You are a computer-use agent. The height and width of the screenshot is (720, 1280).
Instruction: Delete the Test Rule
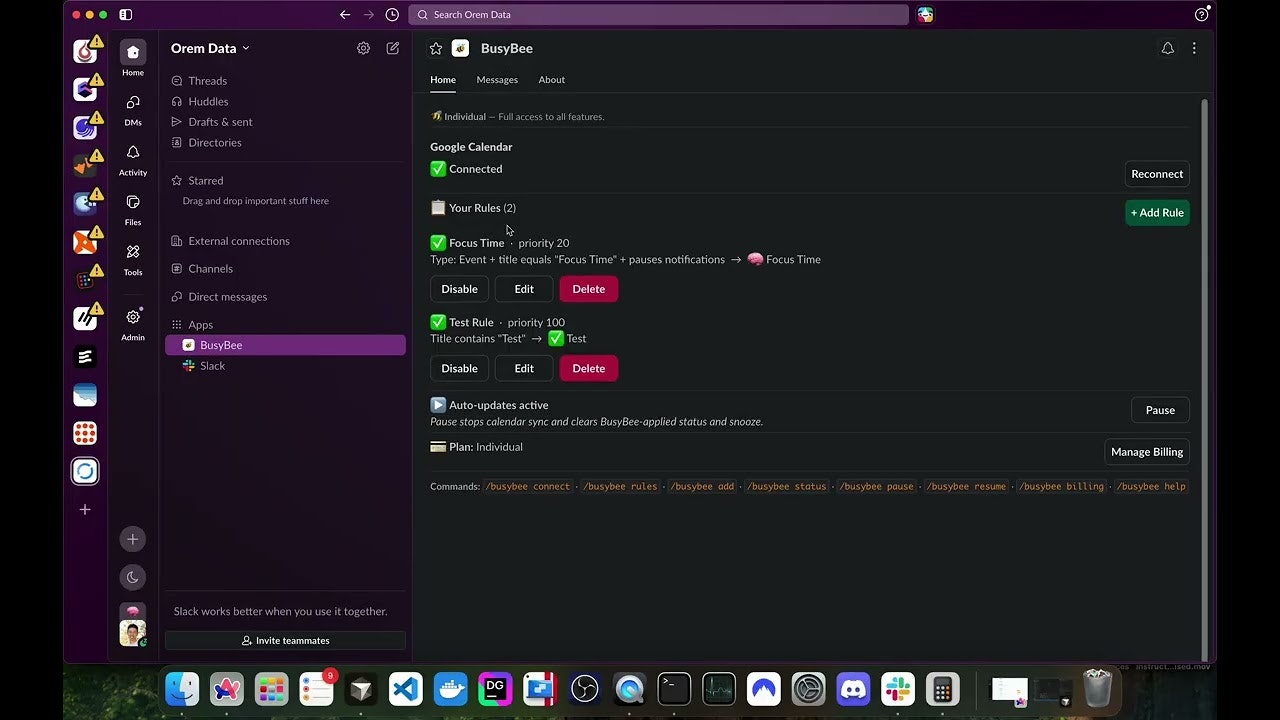tap(588, 368)
